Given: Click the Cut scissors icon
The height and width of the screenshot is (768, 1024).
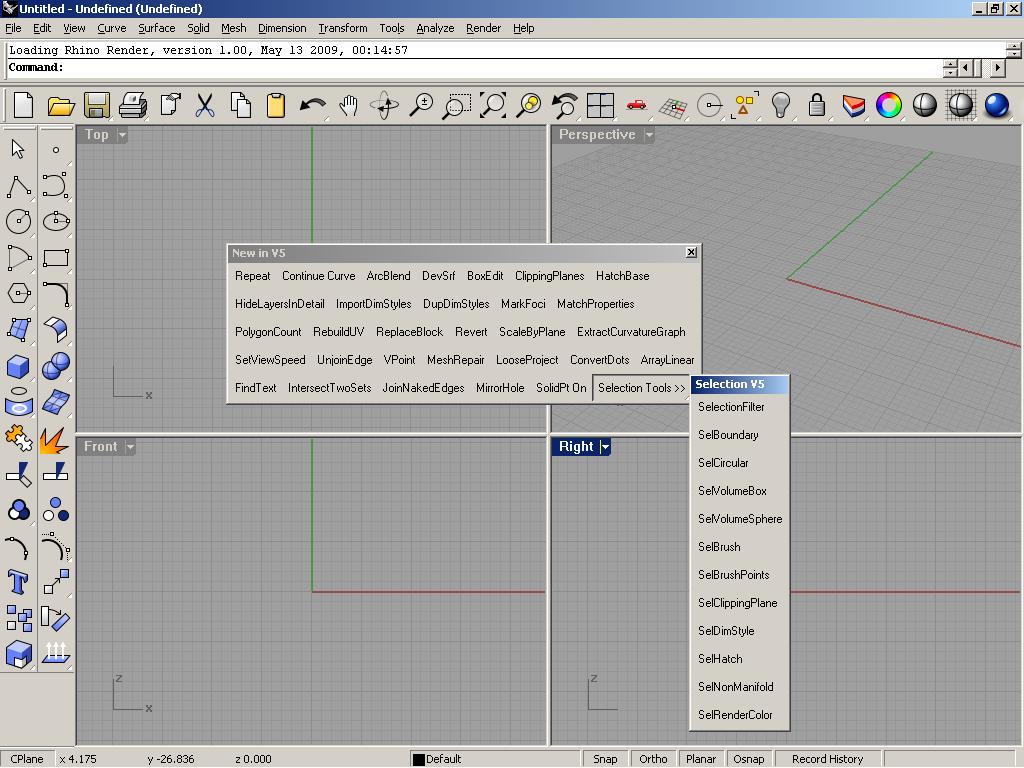Looking at the screenshot, I should [x=205, y=105].
